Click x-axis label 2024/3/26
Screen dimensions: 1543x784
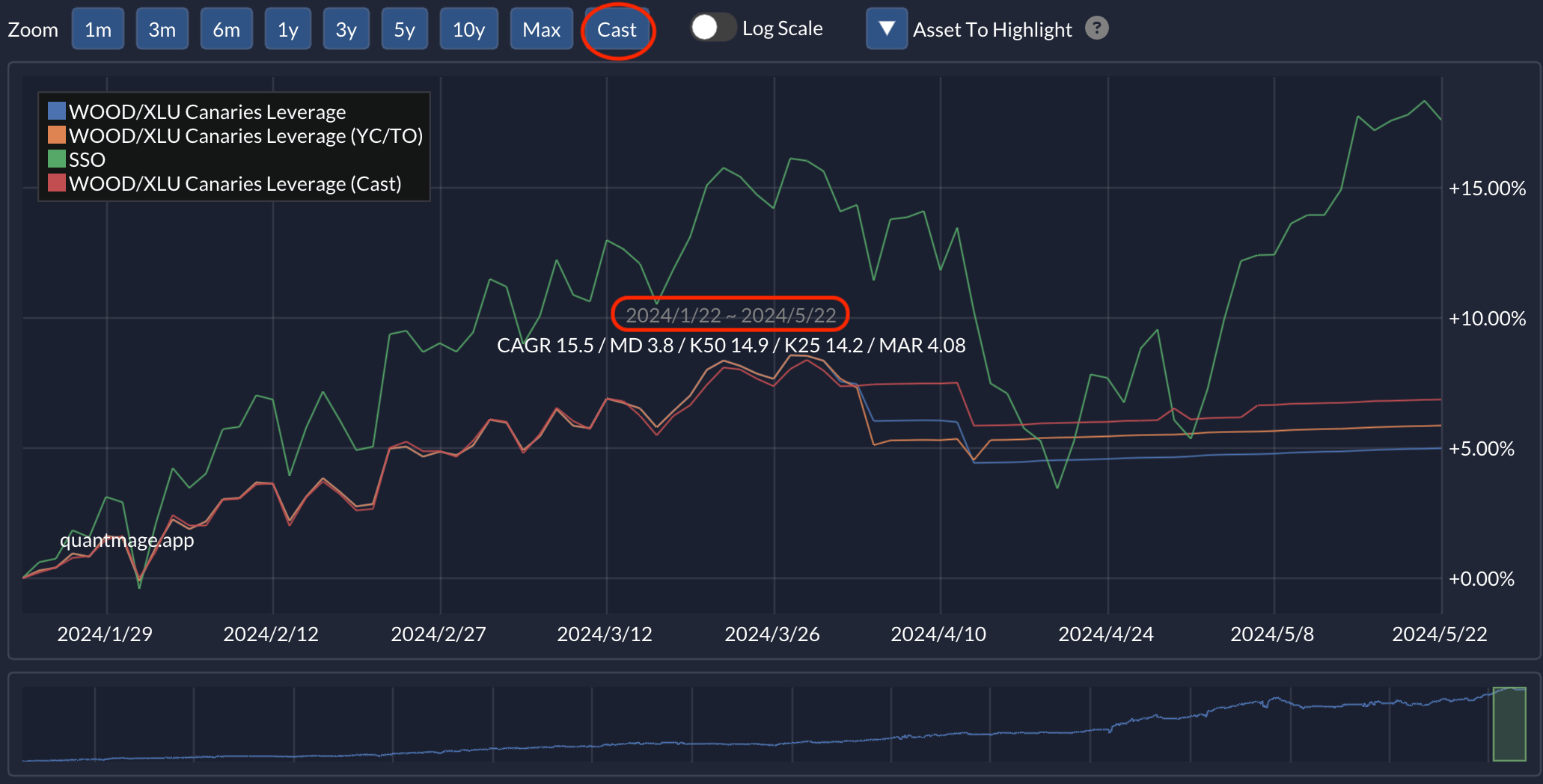[772, 634]
